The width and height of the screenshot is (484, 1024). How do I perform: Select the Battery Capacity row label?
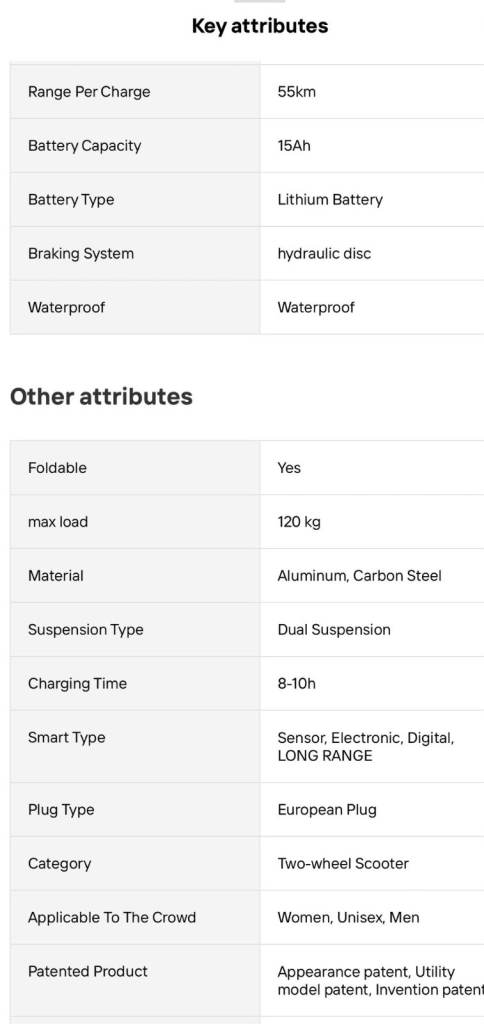pos(84,146)
